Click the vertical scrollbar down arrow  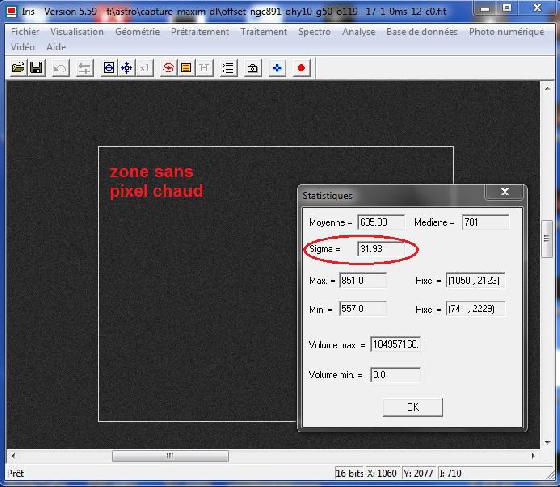(548, 443)
